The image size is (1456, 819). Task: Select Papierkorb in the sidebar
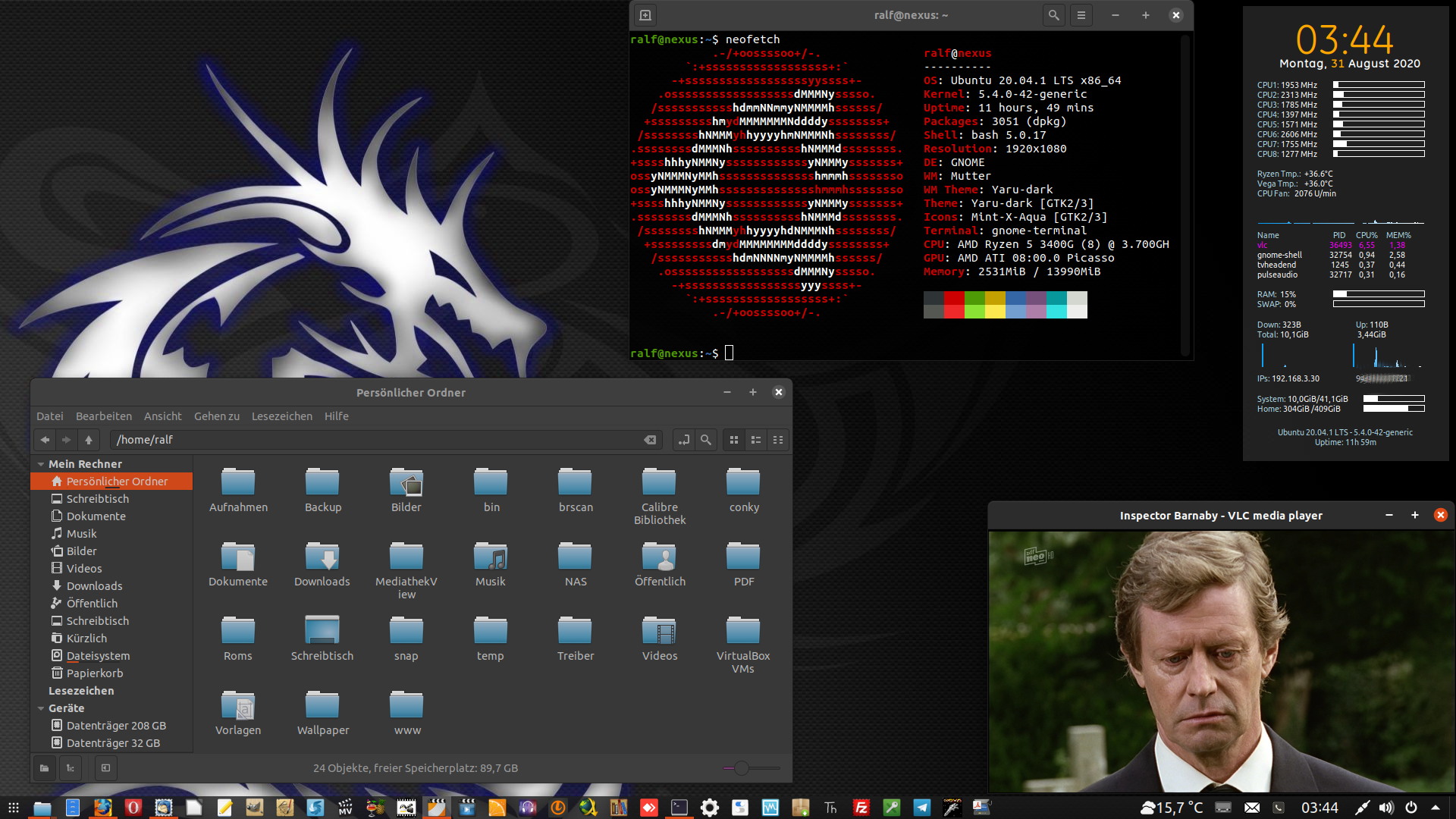(x=94, y=673)
